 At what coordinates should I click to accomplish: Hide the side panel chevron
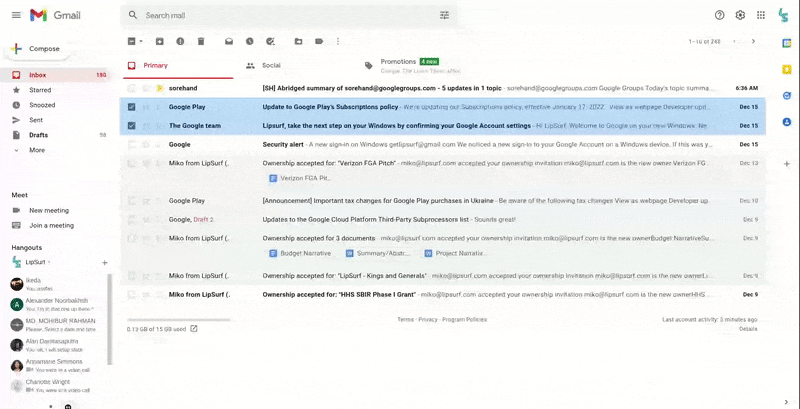click(x=787, y=402)
